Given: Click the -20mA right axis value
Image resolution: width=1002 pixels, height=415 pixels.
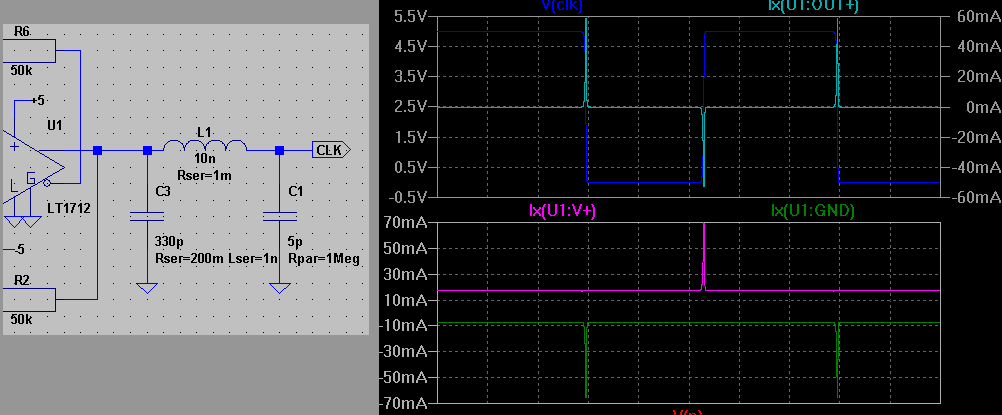Looking at the screenshot, I should 975,137.
